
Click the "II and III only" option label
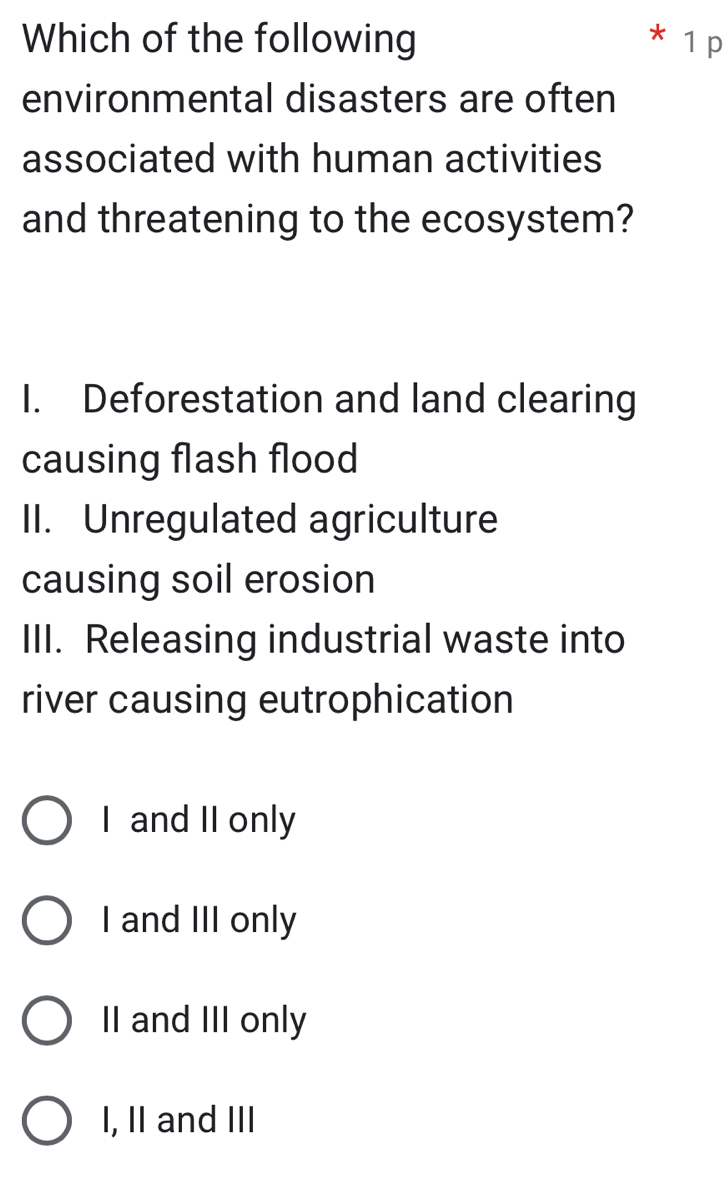pyautogui.click(x=203, y=1021)
